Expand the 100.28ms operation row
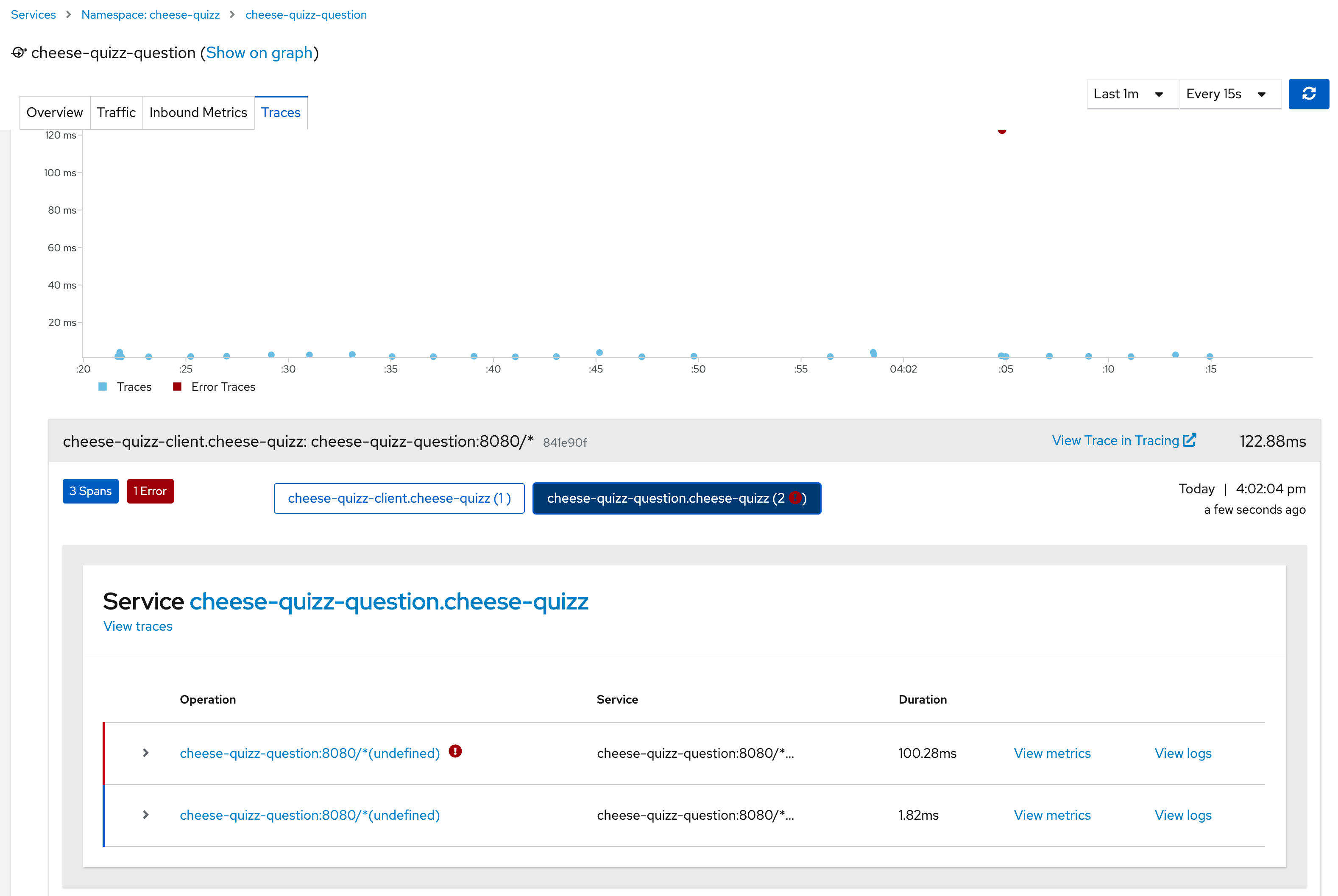Screen dimensions: 1338x896 pos(146,753)
